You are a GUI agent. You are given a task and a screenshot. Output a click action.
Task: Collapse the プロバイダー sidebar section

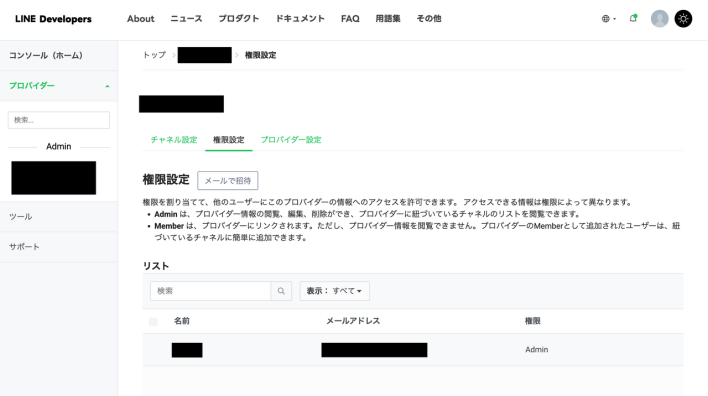pos(59,86)
